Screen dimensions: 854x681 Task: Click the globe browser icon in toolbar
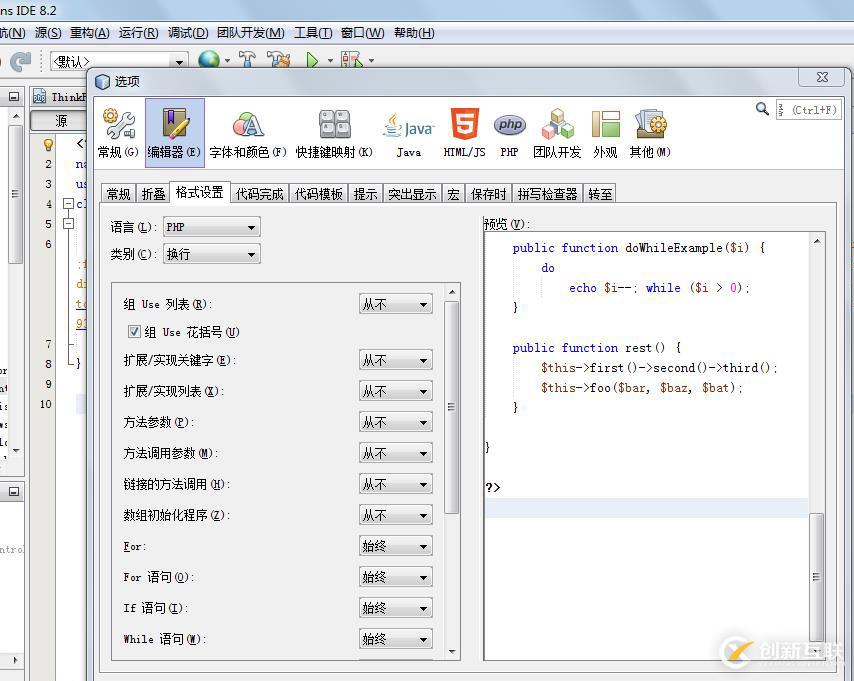click(x=209, y=59)
